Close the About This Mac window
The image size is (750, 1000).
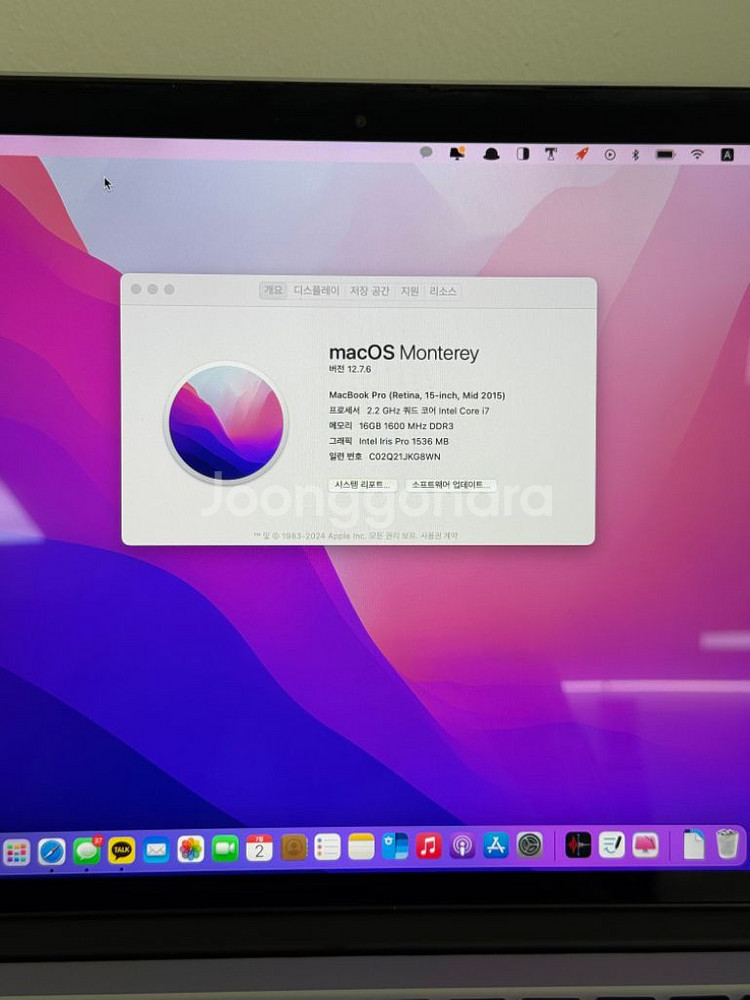(x=136, y=289)
